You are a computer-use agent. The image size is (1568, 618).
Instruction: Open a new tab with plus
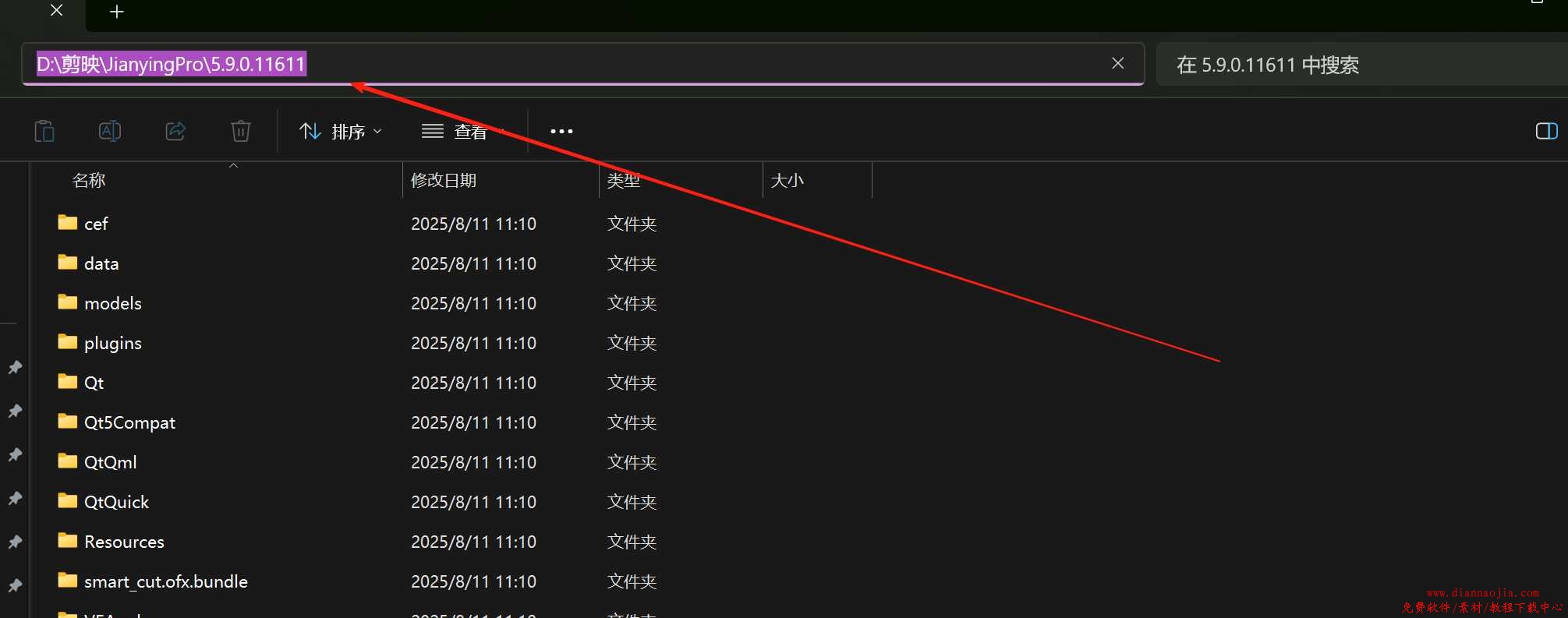coord(117,12)
